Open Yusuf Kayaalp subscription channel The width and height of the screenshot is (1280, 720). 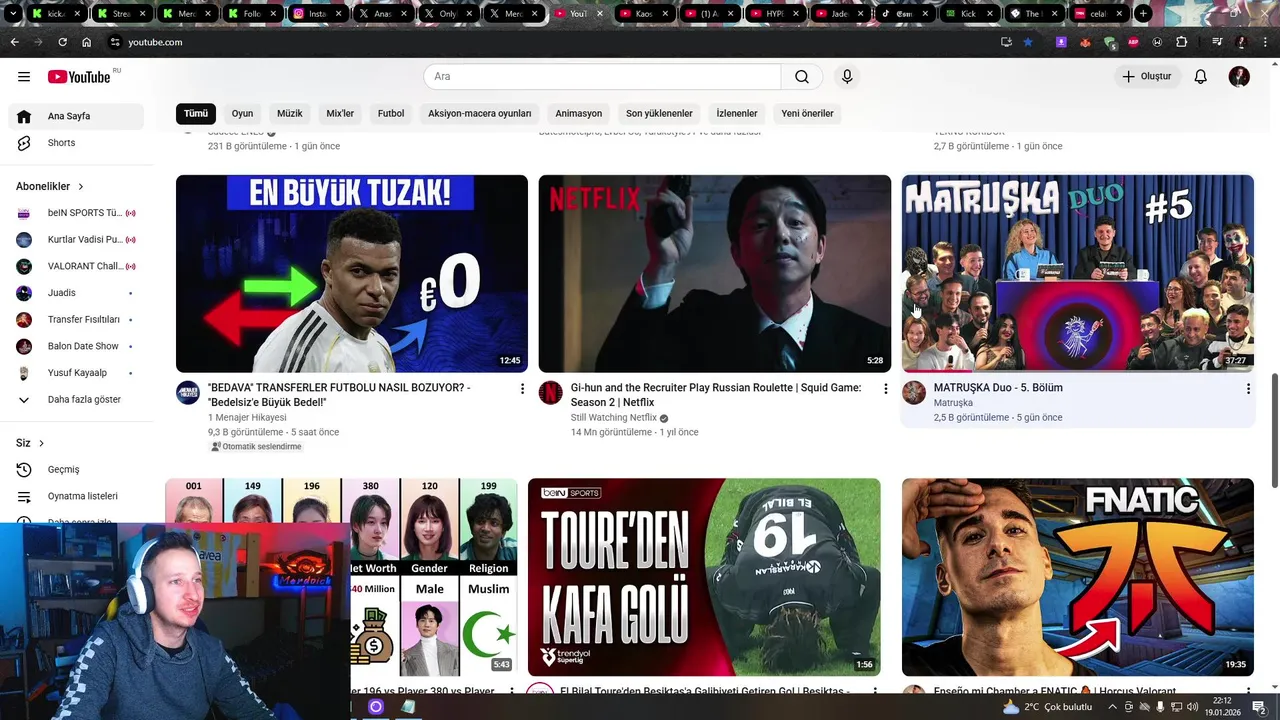(x=76, y=373)
